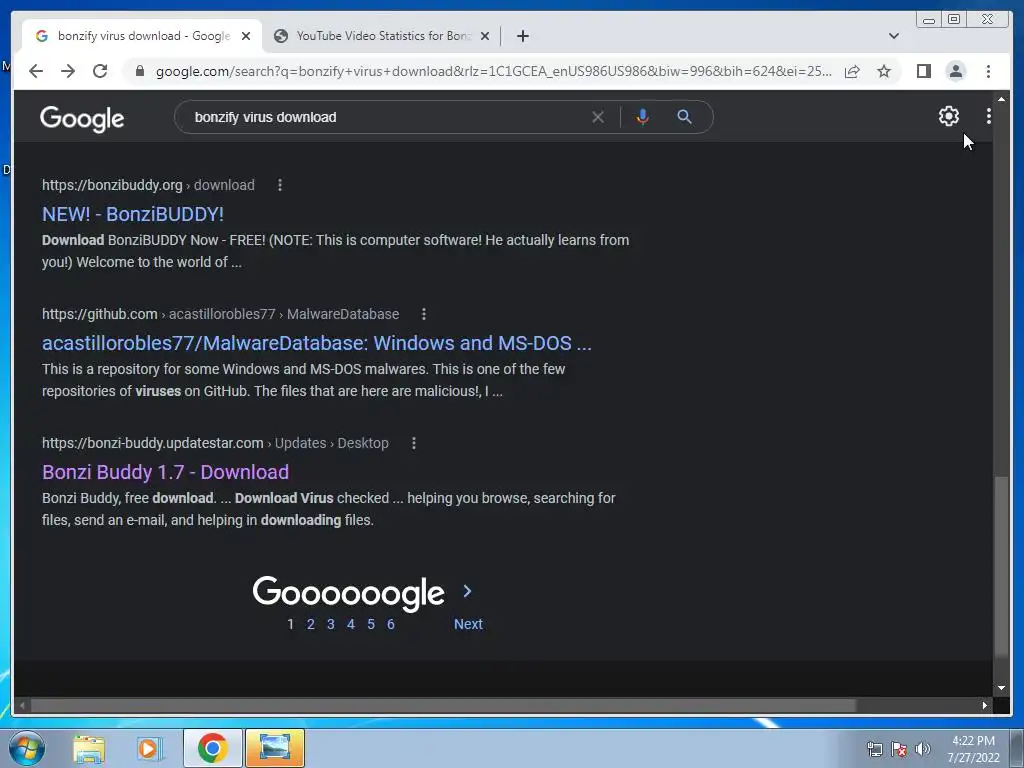Launch Windows Media Player from taskbar
This screenshot has height=768, width=1024.
[x=150, y=748]
